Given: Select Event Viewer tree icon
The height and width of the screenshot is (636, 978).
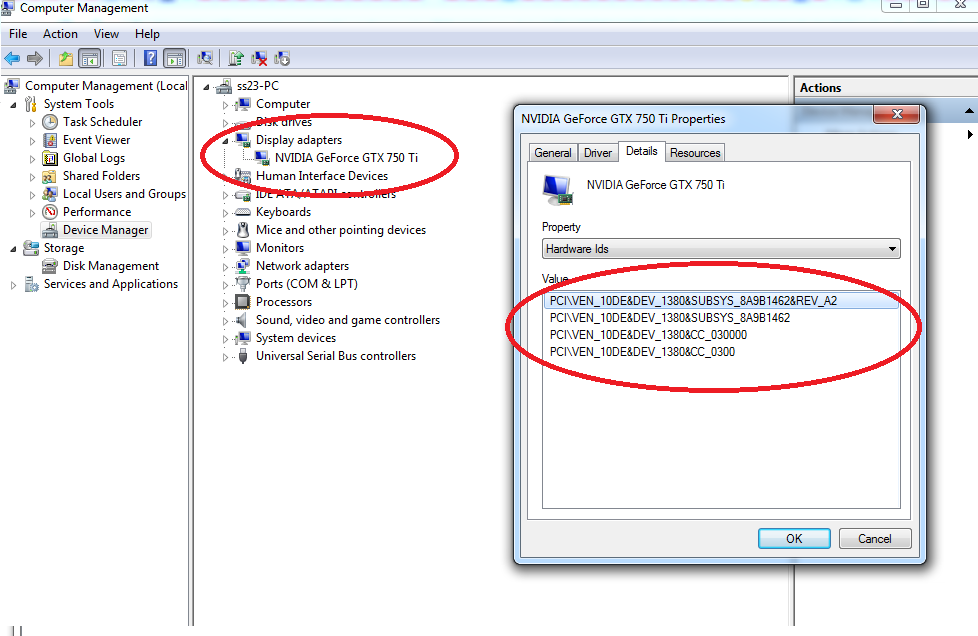Looking at the screenshot, I should click(50, 140).
